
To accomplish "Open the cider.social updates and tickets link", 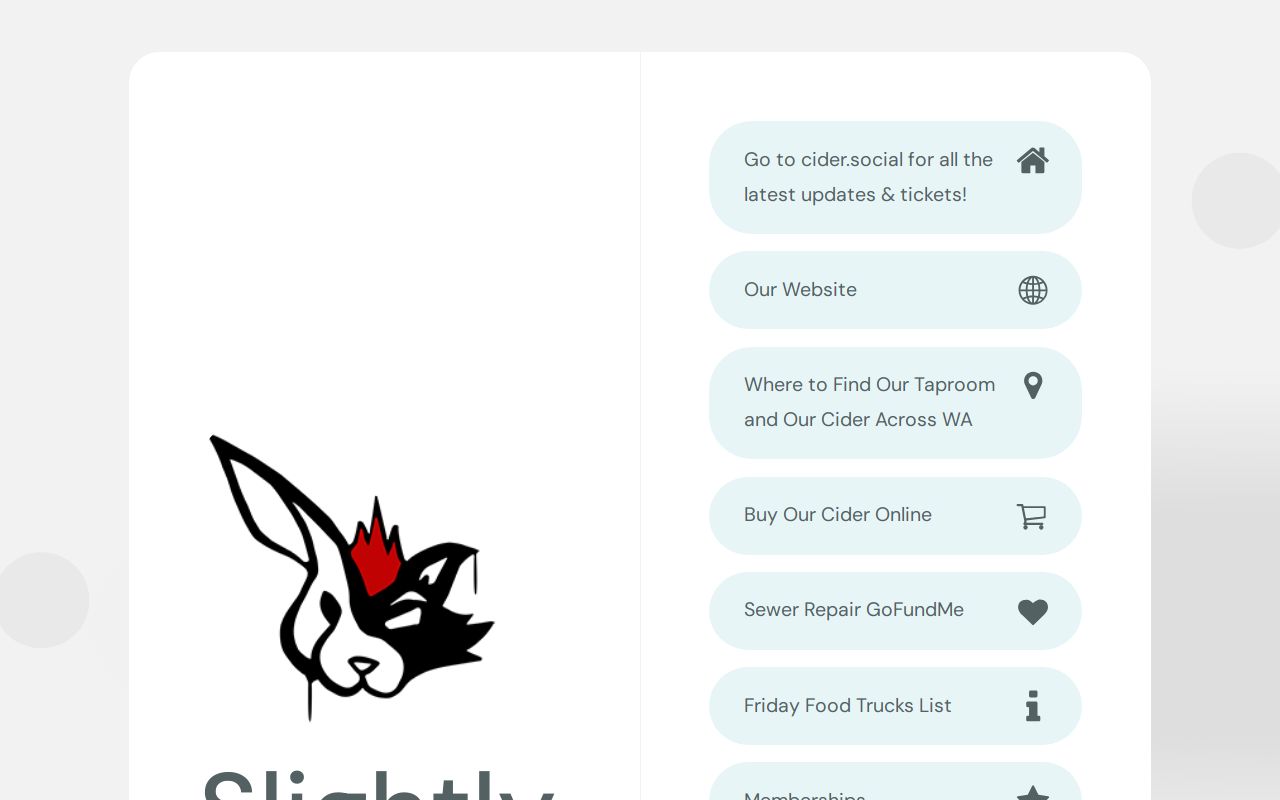I will point(895,177).
